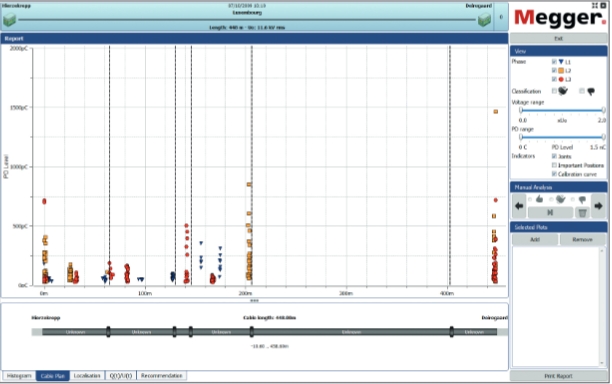
Task: Select the thumbs-up rating in Manual Analysis
Action: [530, 199]
